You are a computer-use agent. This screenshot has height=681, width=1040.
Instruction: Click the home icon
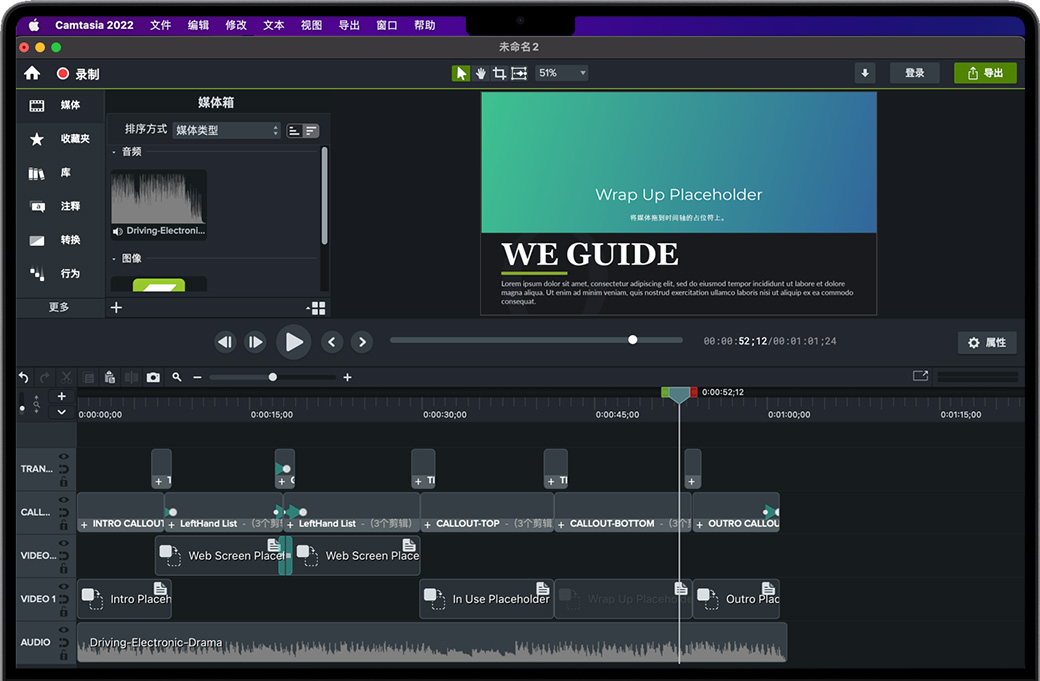[x=32, y=73]
